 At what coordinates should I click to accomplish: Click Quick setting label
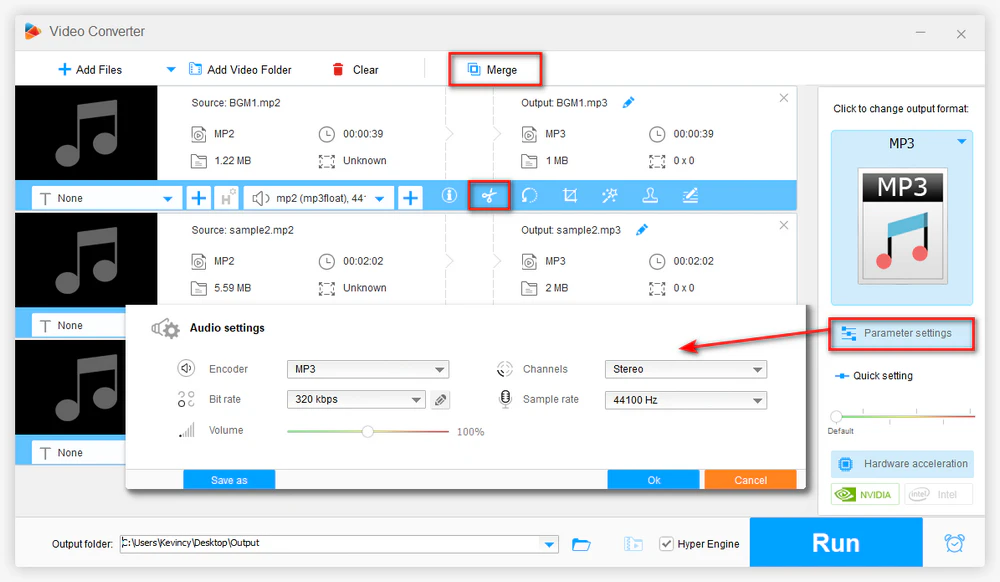coord(883,376)
